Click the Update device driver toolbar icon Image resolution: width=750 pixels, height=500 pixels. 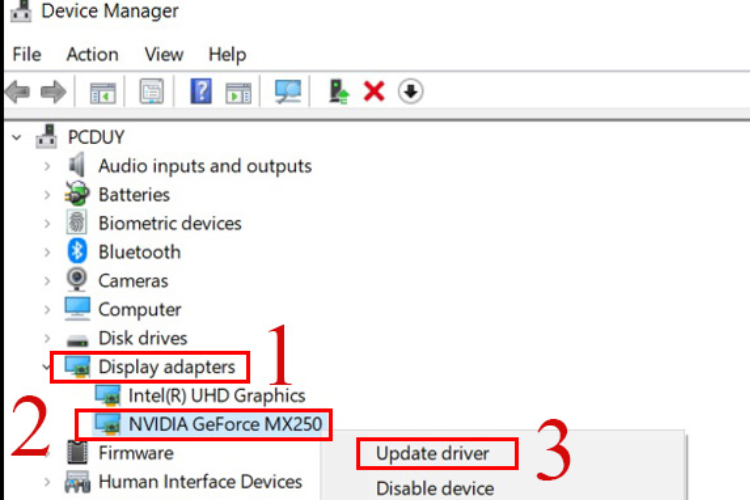(339, 92)
